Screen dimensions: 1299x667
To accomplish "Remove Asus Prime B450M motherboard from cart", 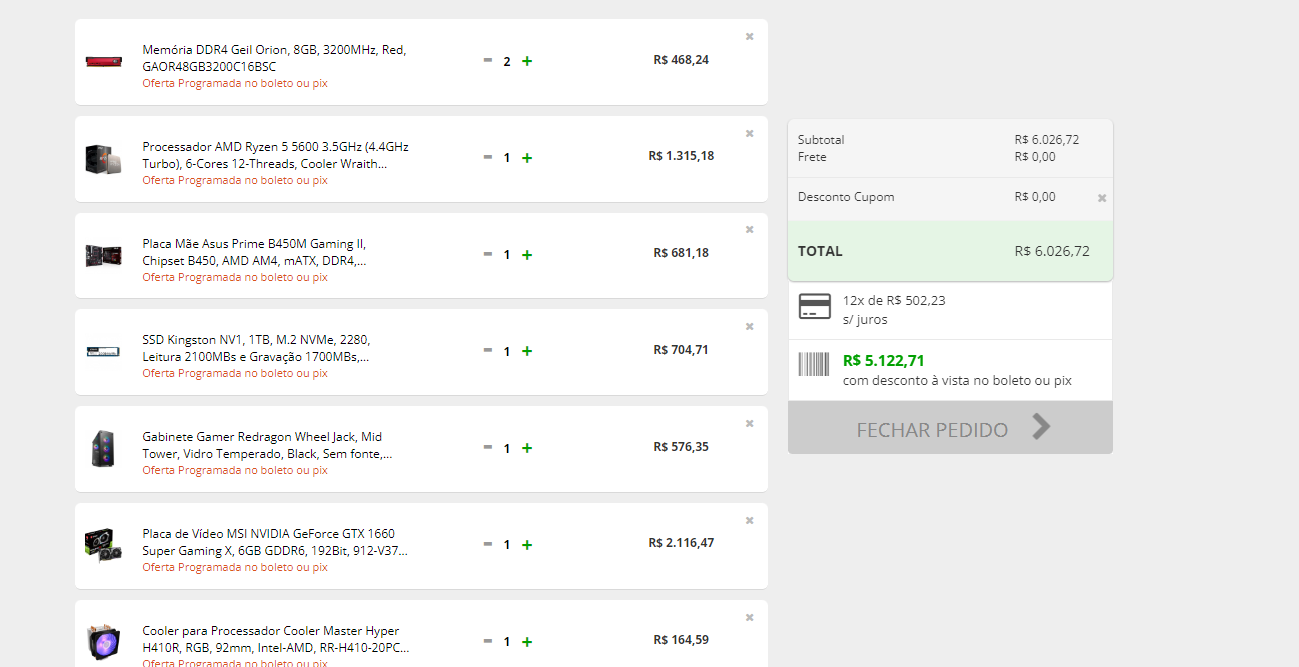I will (x=750, y=230).
